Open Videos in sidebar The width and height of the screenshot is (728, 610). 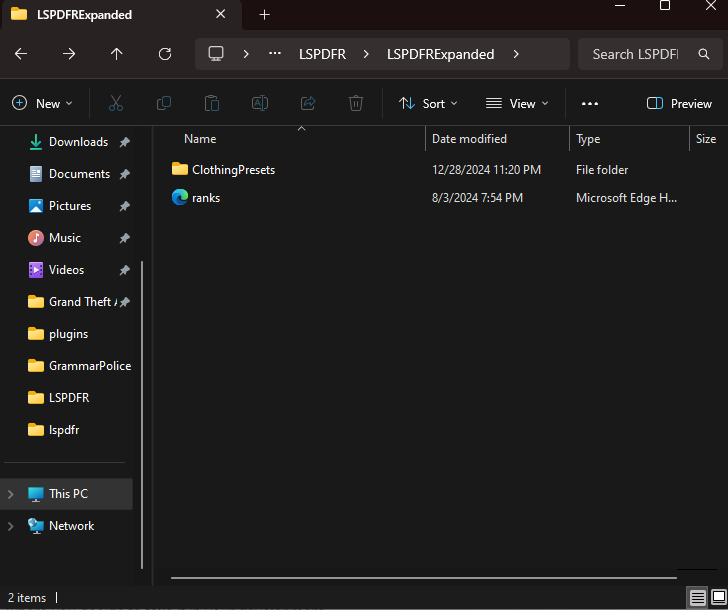point(66,270)
